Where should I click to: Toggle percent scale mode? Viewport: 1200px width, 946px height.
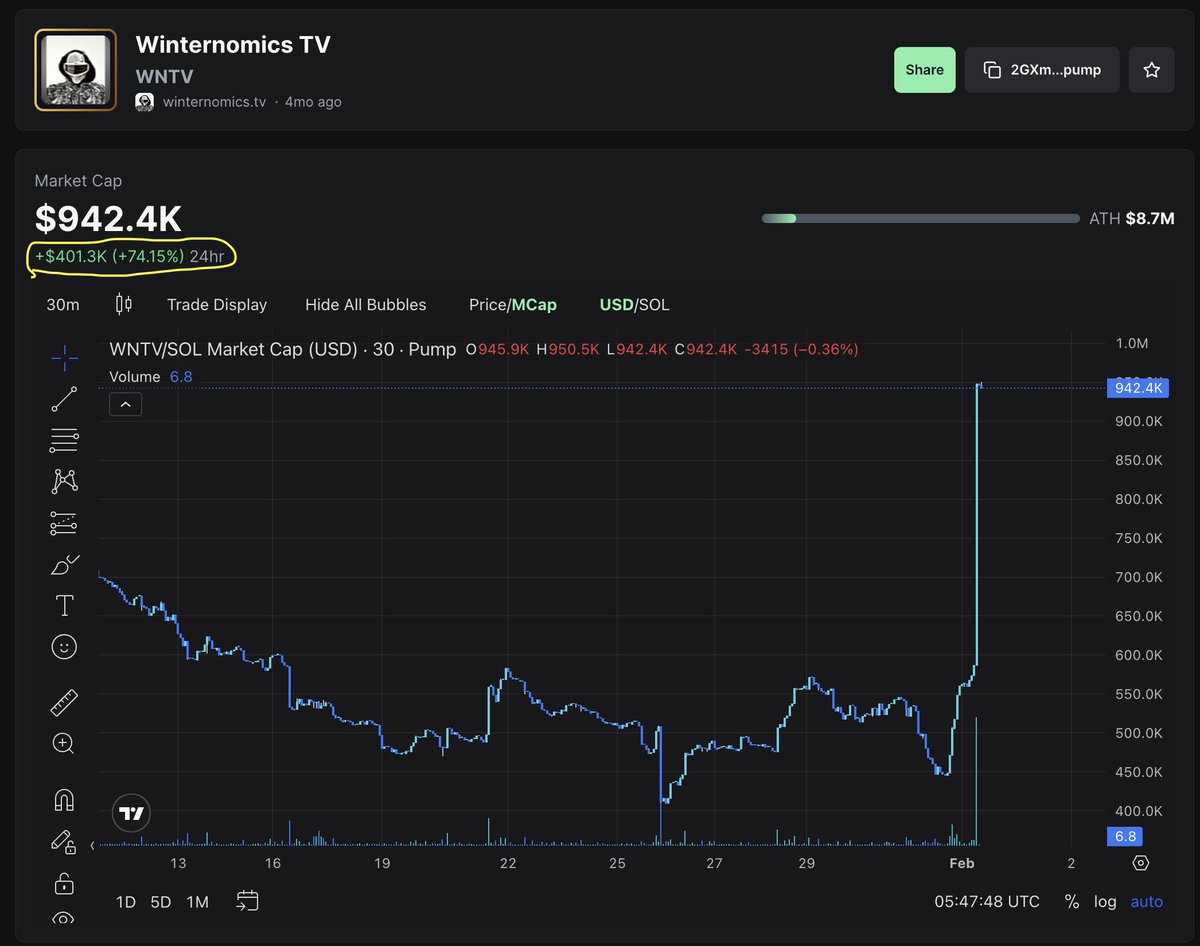(x=1072, y=901)
